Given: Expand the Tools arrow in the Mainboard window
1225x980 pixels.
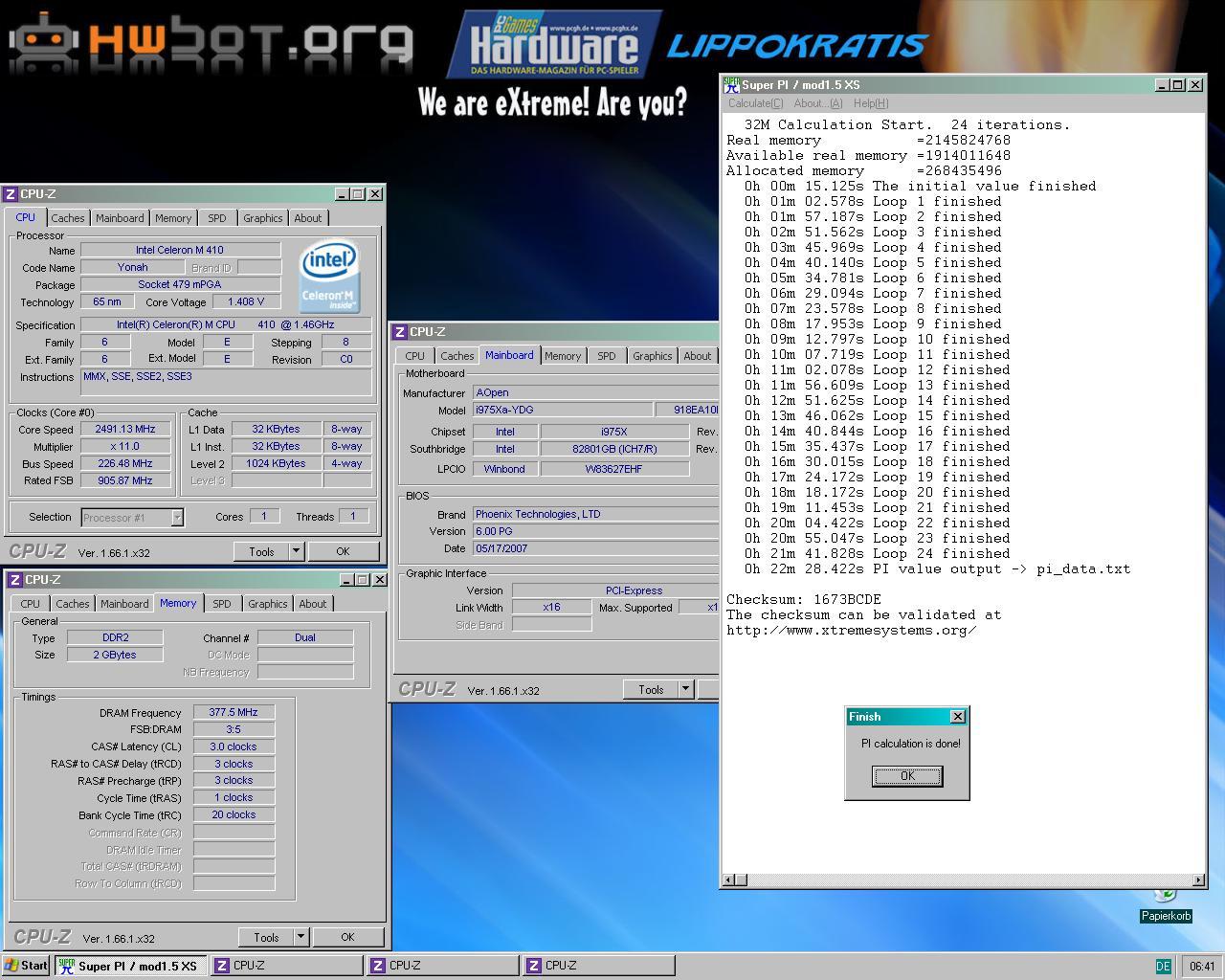Looking at the screenshot, I should (686, 689).
